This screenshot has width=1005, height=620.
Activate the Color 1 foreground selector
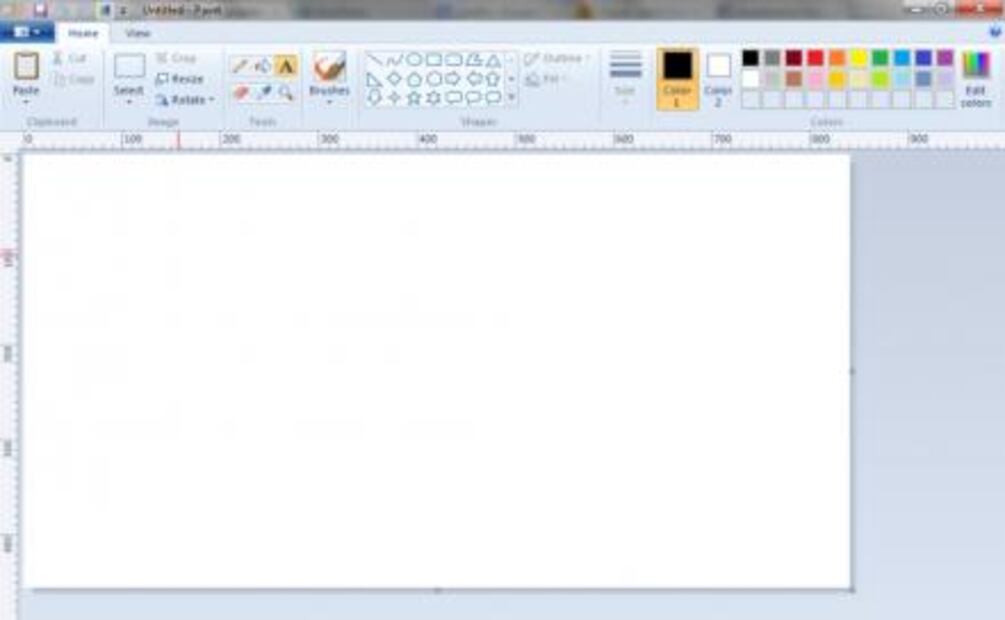[x=677, y=78]
